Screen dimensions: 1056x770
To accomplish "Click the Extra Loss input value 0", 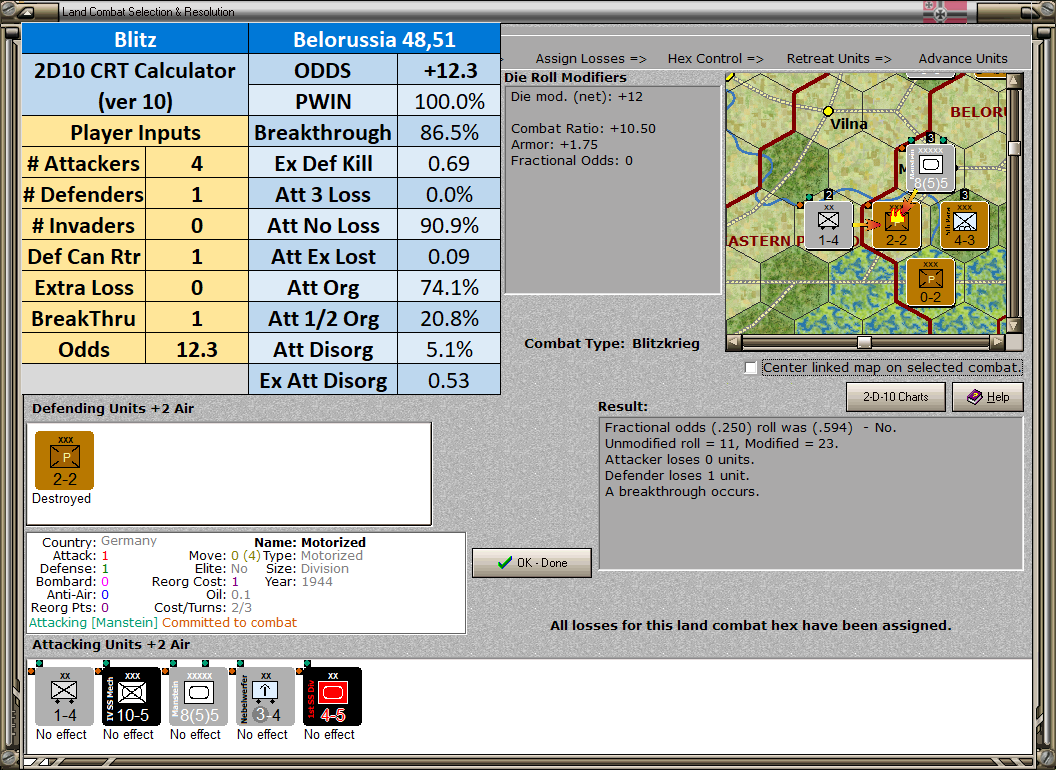I will click(x=197, y=288).
